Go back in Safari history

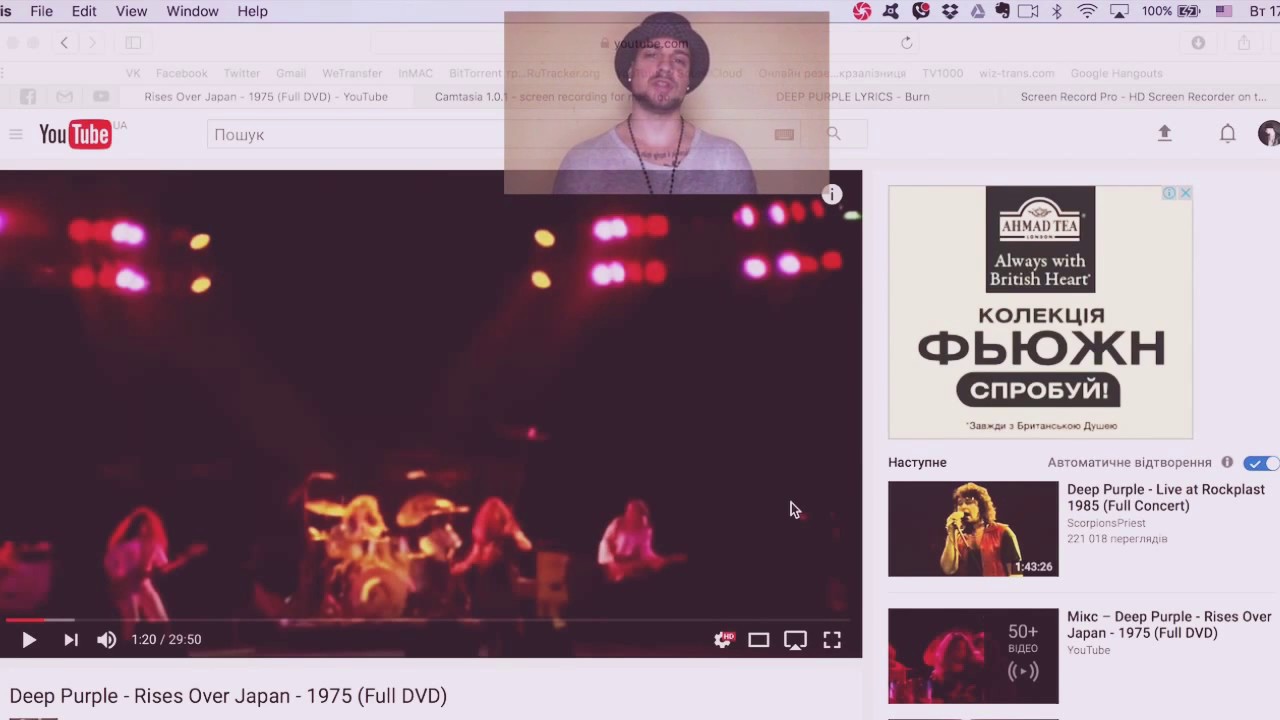coord(64,43)
